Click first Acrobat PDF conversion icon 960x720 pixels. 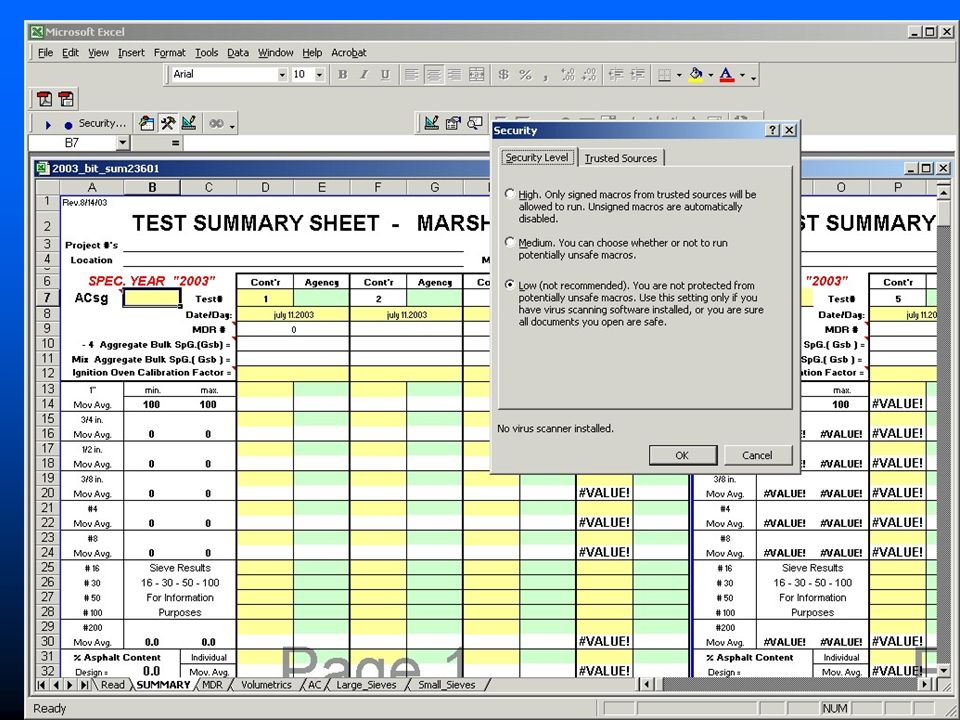pos(44,99)
